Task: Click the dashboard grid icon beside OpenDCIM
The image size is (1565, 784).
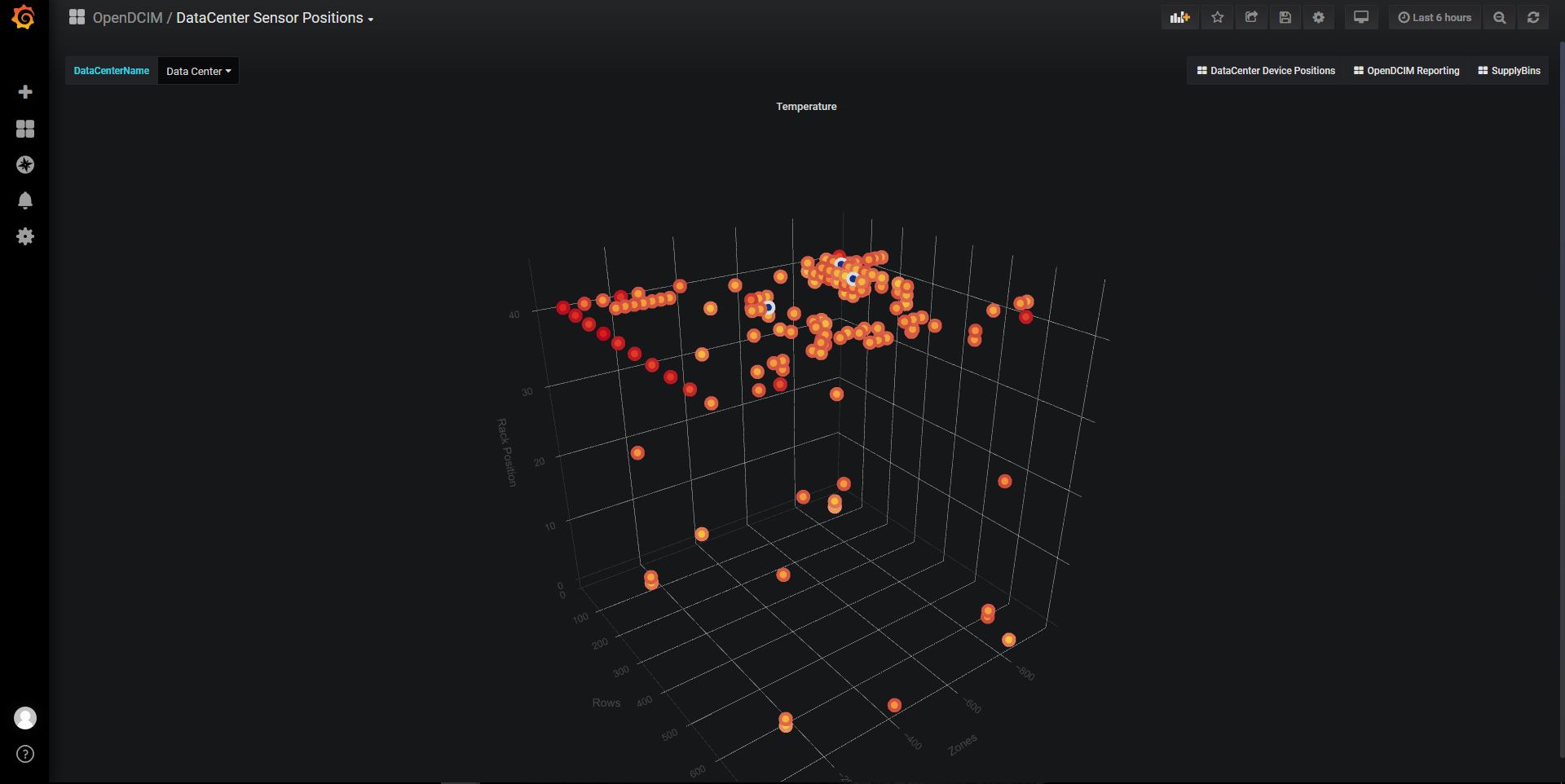Action: (77, 17)
